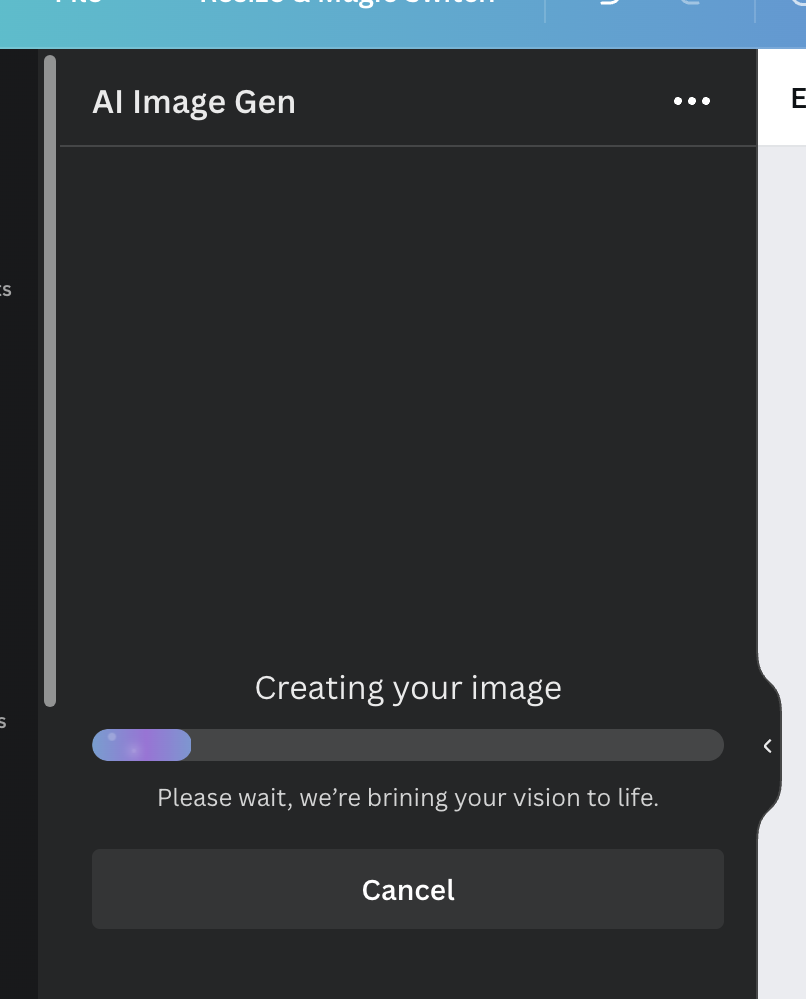Click the unfilled grey part of the progress bar
Image resolution: width=806 pixels, height=999 pixels.
click(456, 745)
